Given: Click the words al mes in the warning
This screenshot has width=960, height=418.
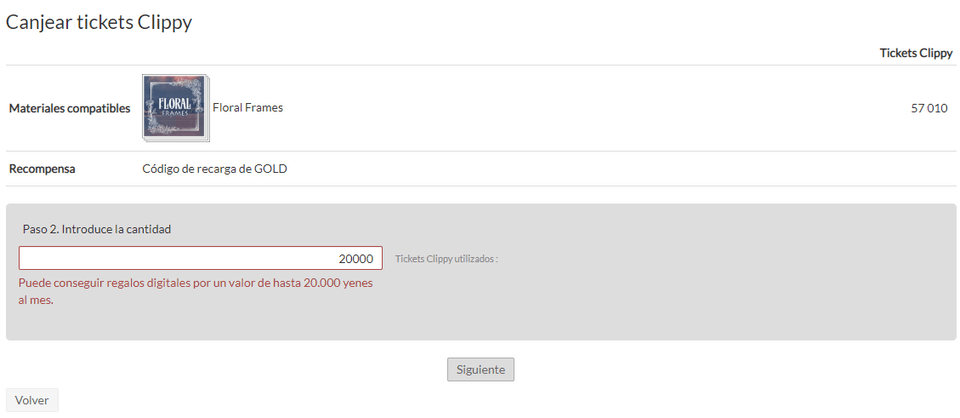Looking at the screenshot, I should [35, 300].
